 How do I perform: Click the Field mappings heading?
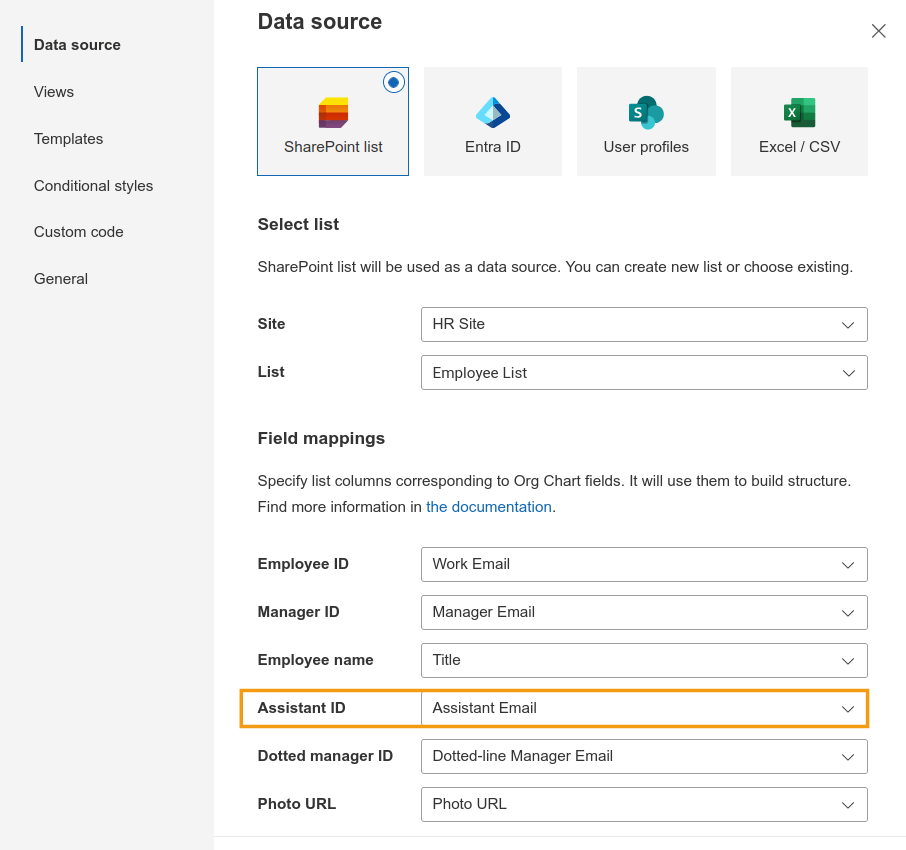(321, 439)
